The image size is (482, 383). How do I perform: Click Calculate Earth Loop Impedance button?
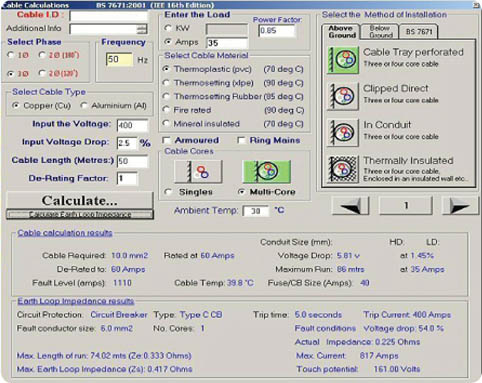click(x=80, y=214)
